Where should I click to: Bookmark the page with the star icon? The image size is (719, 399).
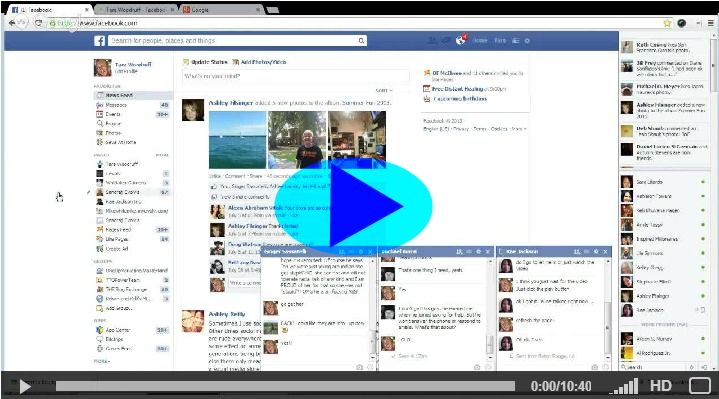[x=667, y=23]
